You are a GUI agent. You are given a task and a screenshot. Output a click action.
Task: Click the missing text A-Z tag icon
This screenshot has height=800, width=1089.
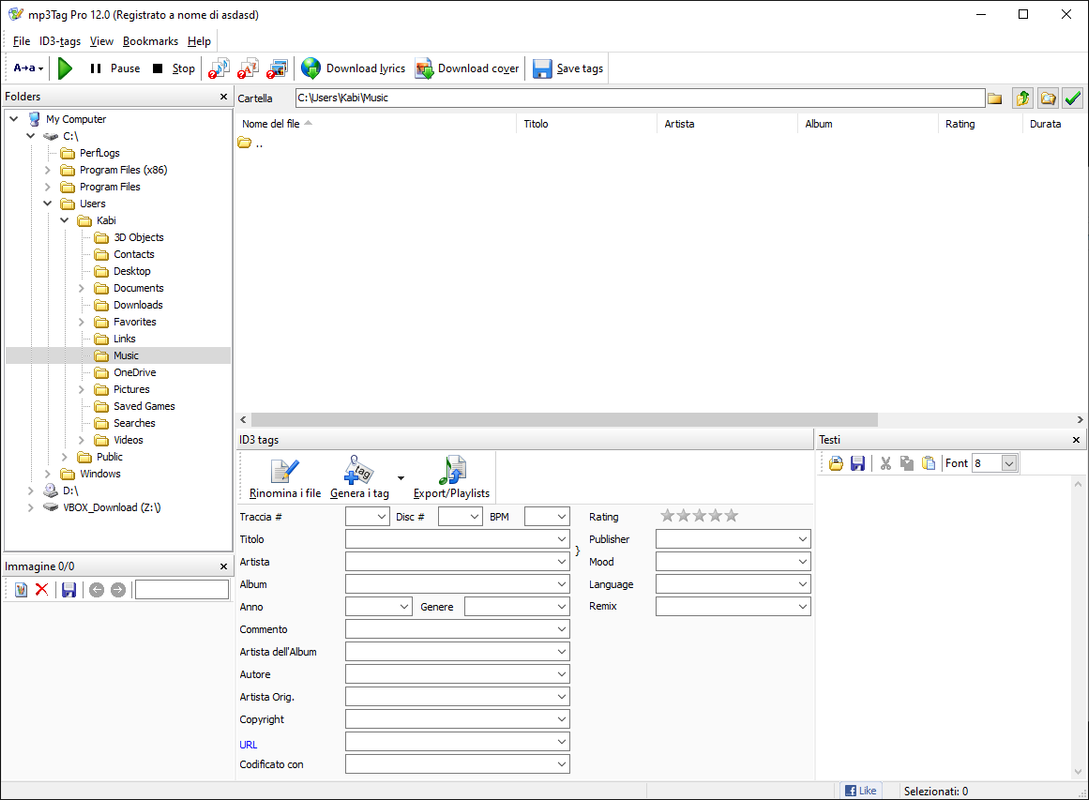pos(248,68)
